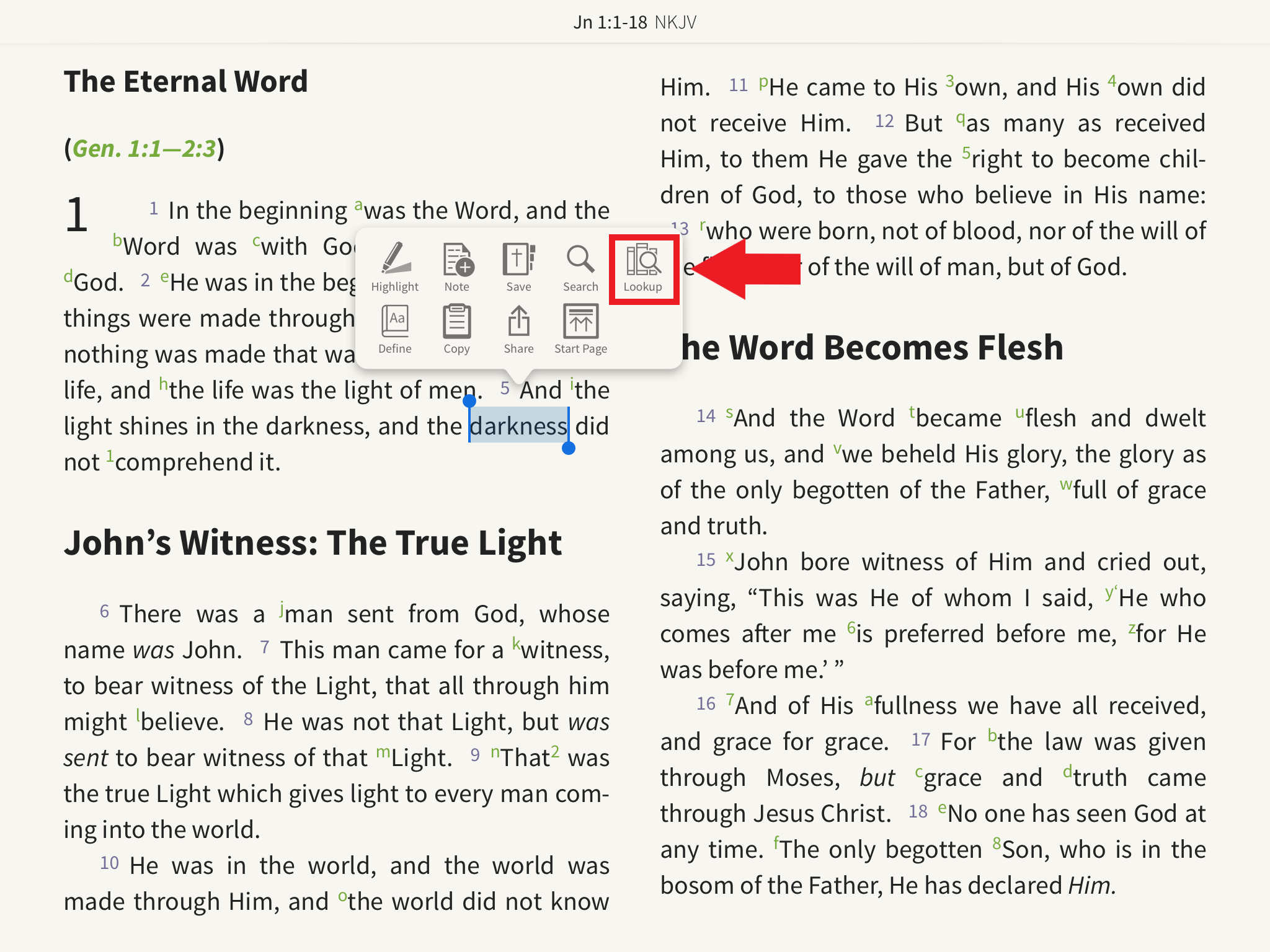Open footnote 2 after That
The height and width of the screenshot is (952, 1270).
pos(556,752)
